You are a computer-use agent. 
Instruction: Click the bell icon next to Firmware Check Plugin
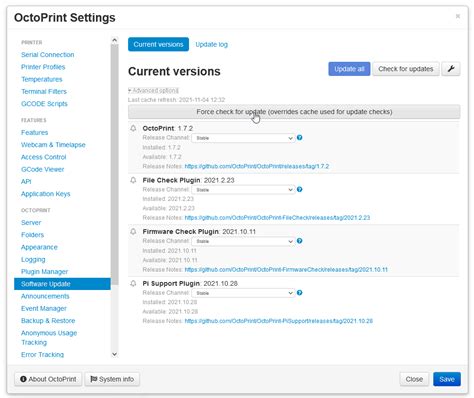click(x=133, y=231)
